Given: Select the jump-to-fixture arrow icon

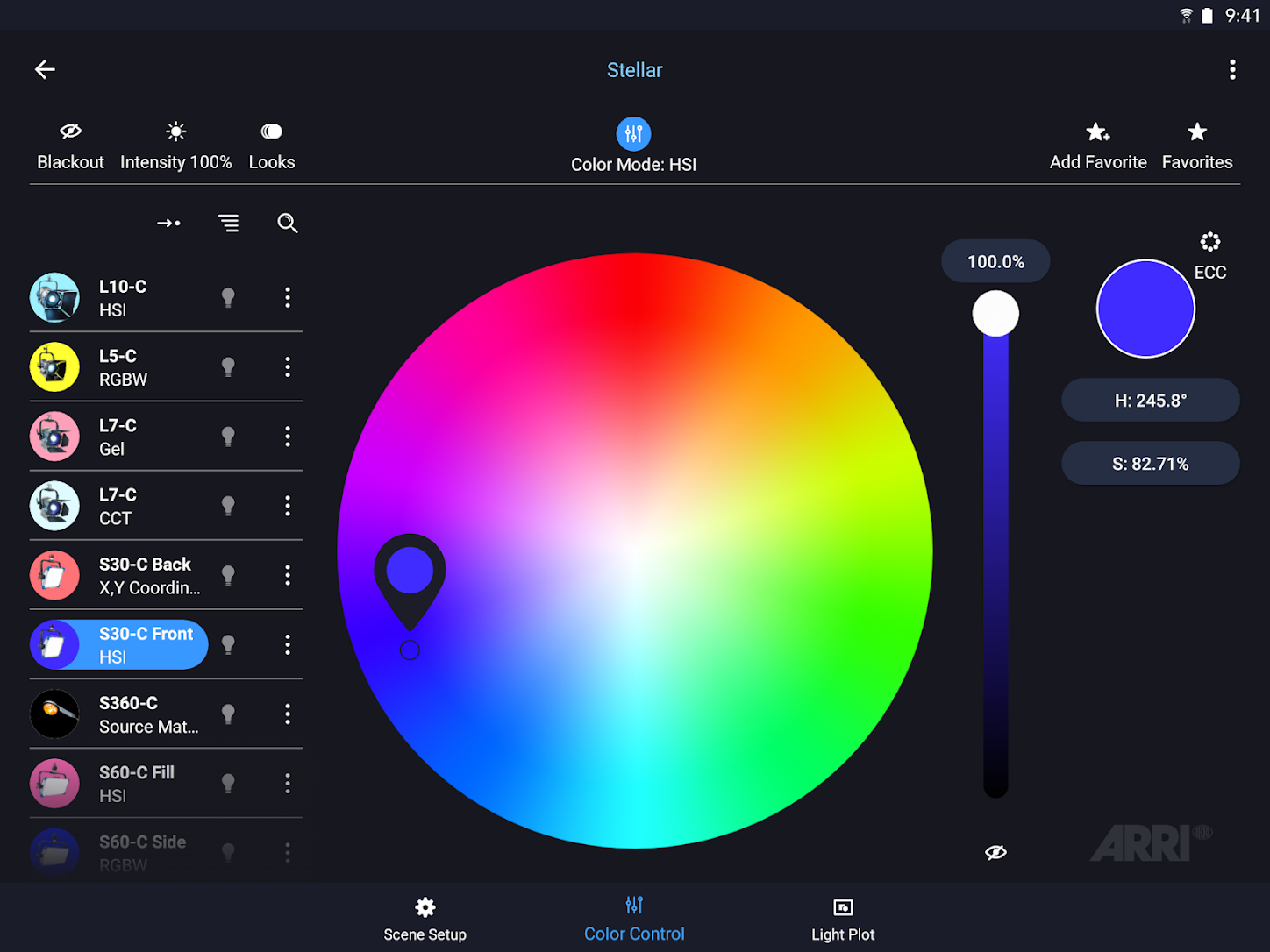Looking at the screenshot, I should click(x=168, y=224).
